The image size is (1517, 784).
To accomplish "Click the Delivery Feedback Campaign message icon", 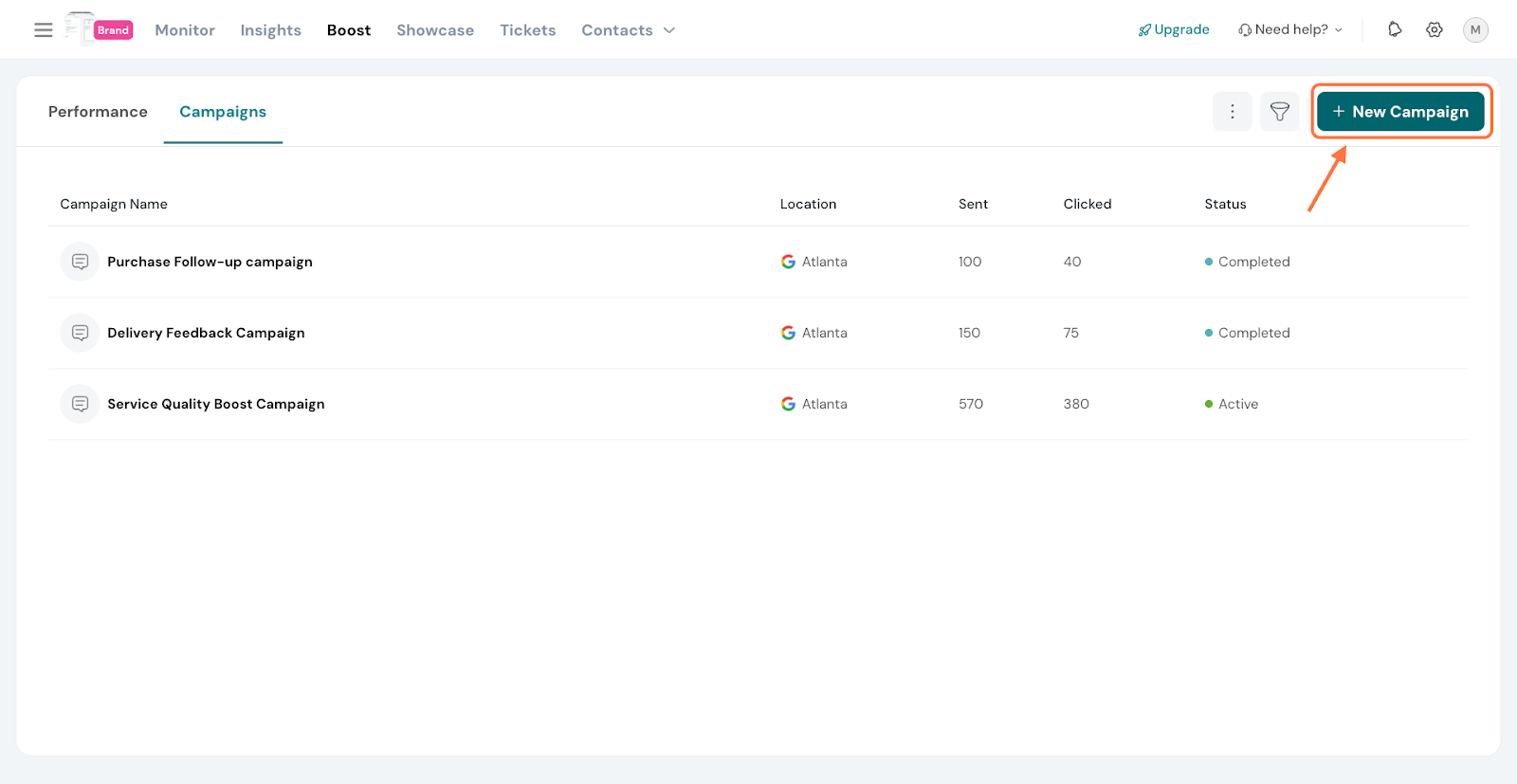I will point(81,333).
